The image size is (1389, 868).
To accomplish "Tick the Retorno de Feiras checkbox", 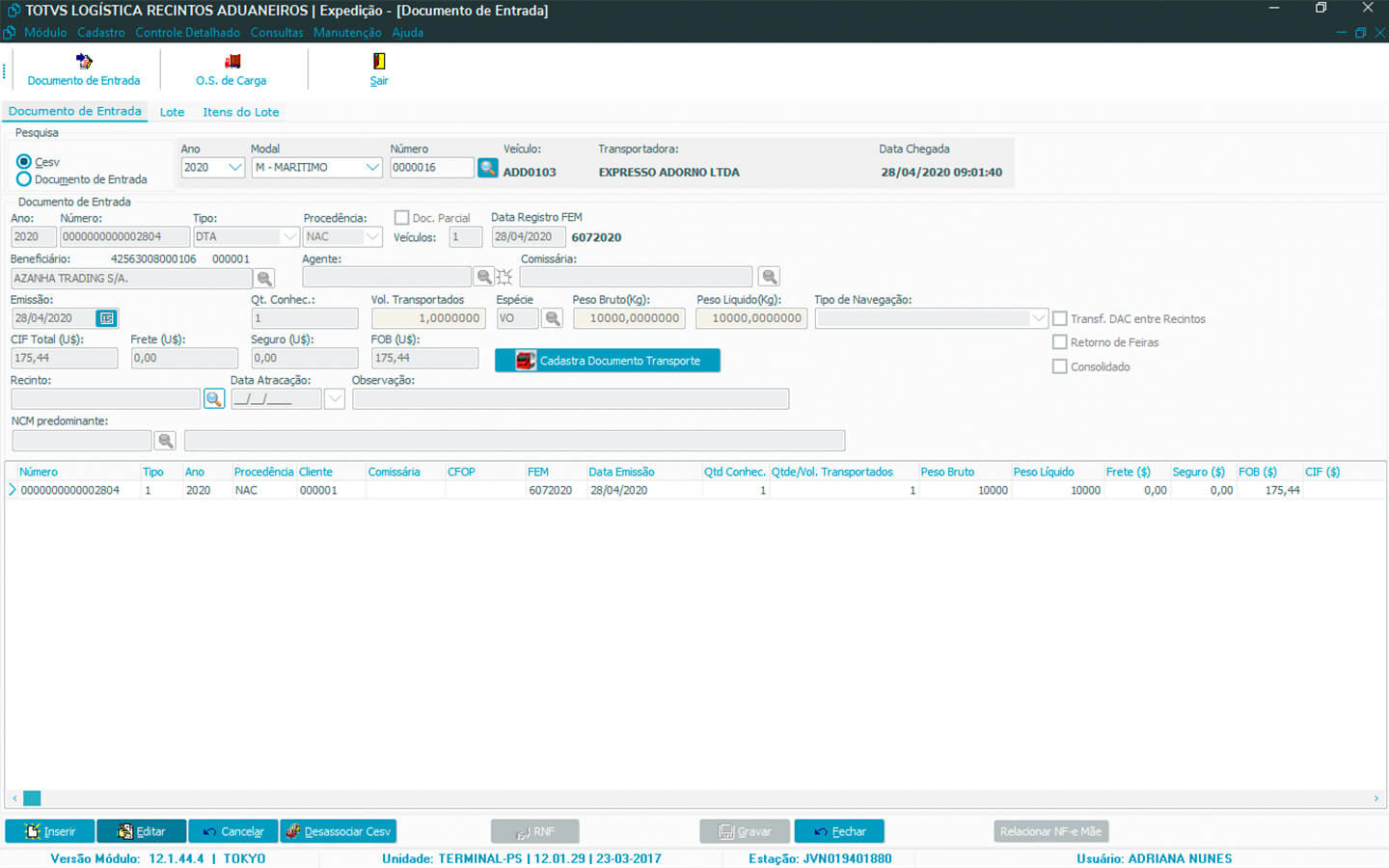I will click(1060, 342).
